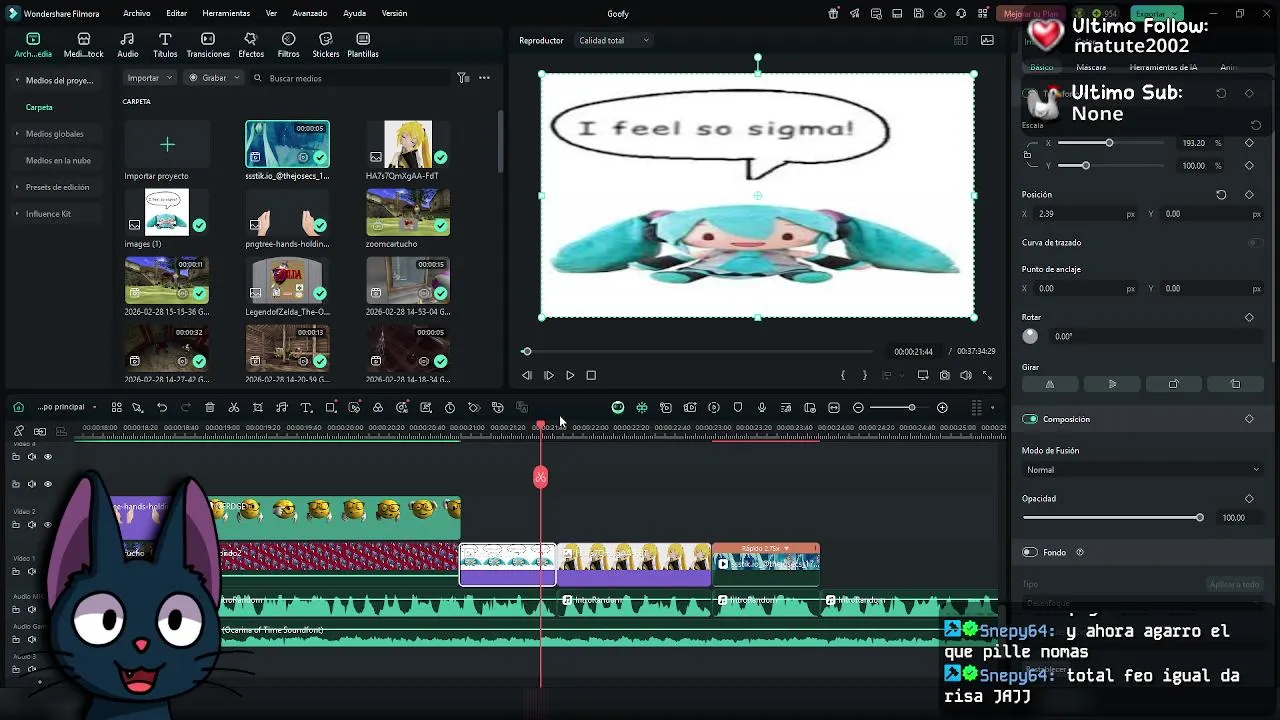Click the microphone voiceover record icon
Viewport: 1280px width, 720px height.
coord(762,408)
